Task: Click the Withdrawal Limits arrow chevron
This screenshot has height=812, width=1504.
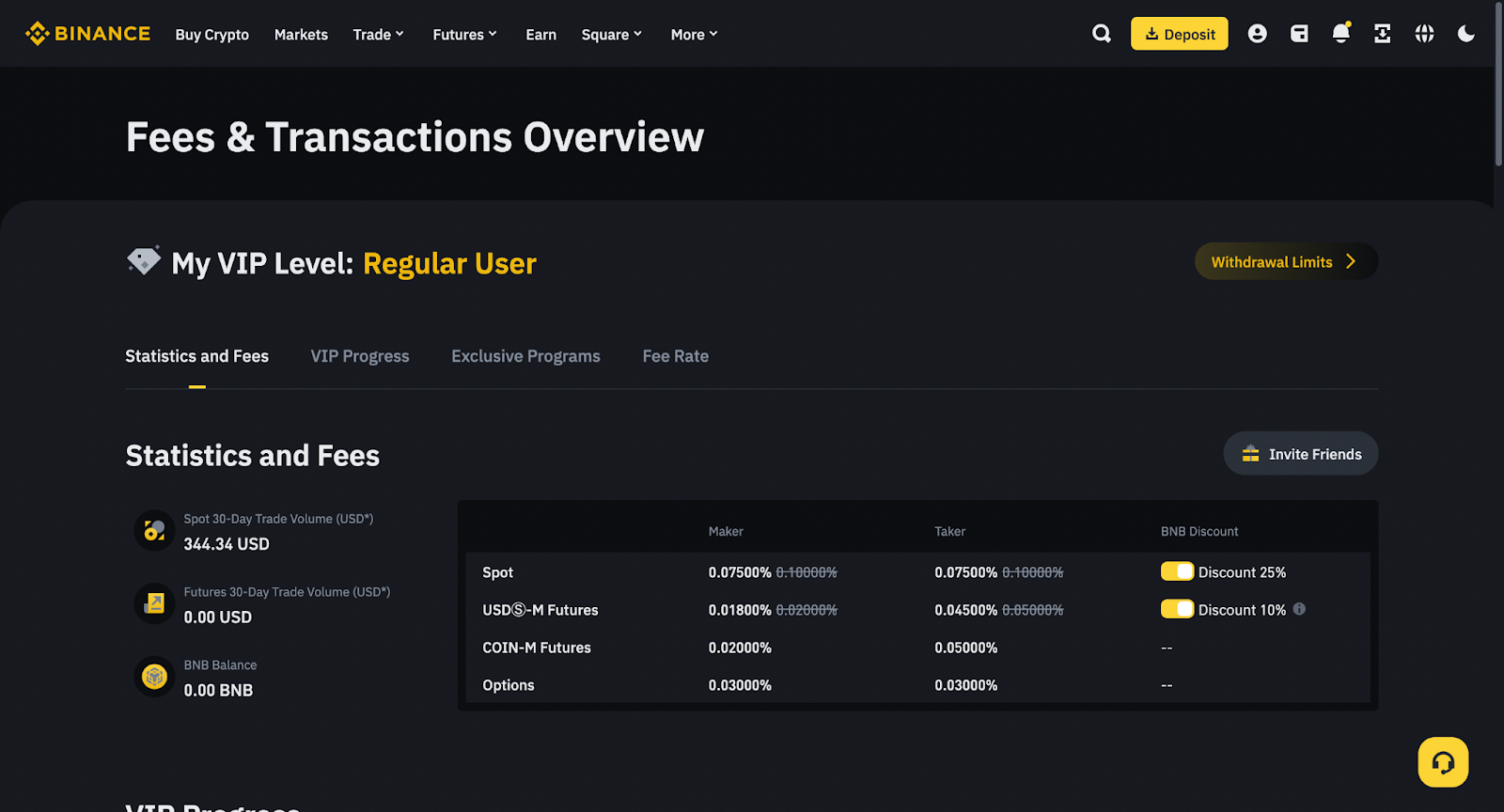Action: click(1351, 261)
